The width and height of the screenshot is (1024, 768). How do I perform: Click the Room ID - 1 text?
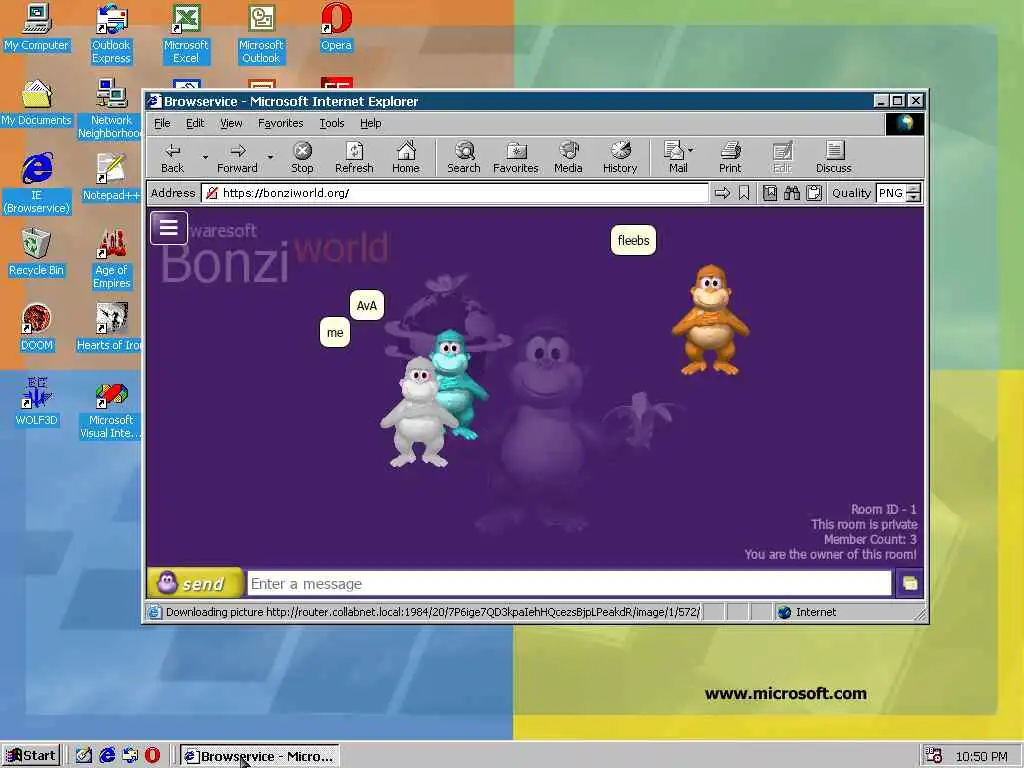tap(884, 509)
